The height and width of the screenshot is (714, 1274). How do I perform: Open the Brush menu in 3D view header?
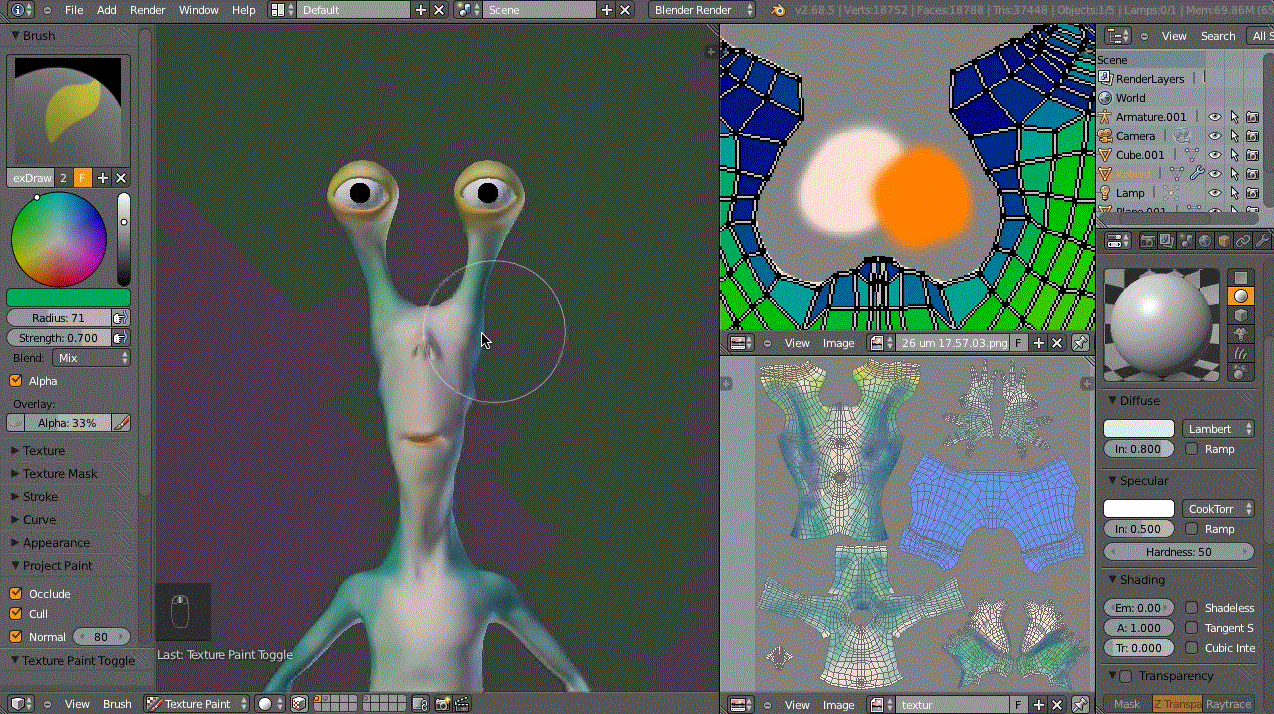(x=117, y=704)
